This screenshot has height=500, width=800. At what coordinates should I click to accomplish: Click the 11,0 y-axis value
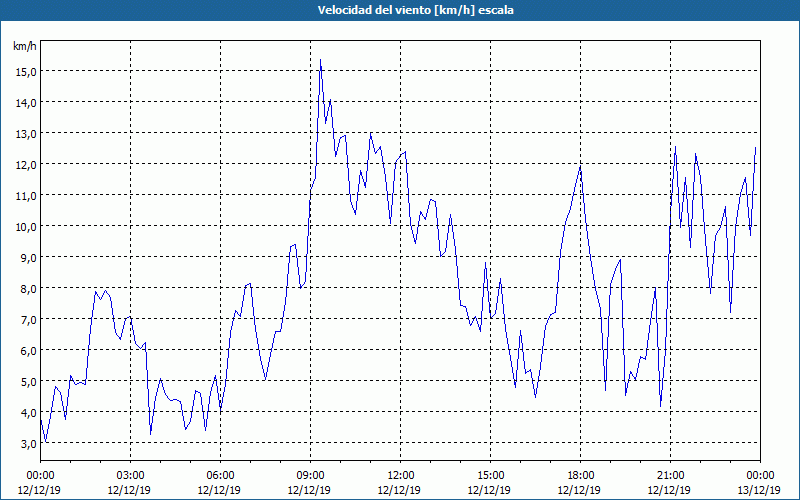(x=26, y=196)
